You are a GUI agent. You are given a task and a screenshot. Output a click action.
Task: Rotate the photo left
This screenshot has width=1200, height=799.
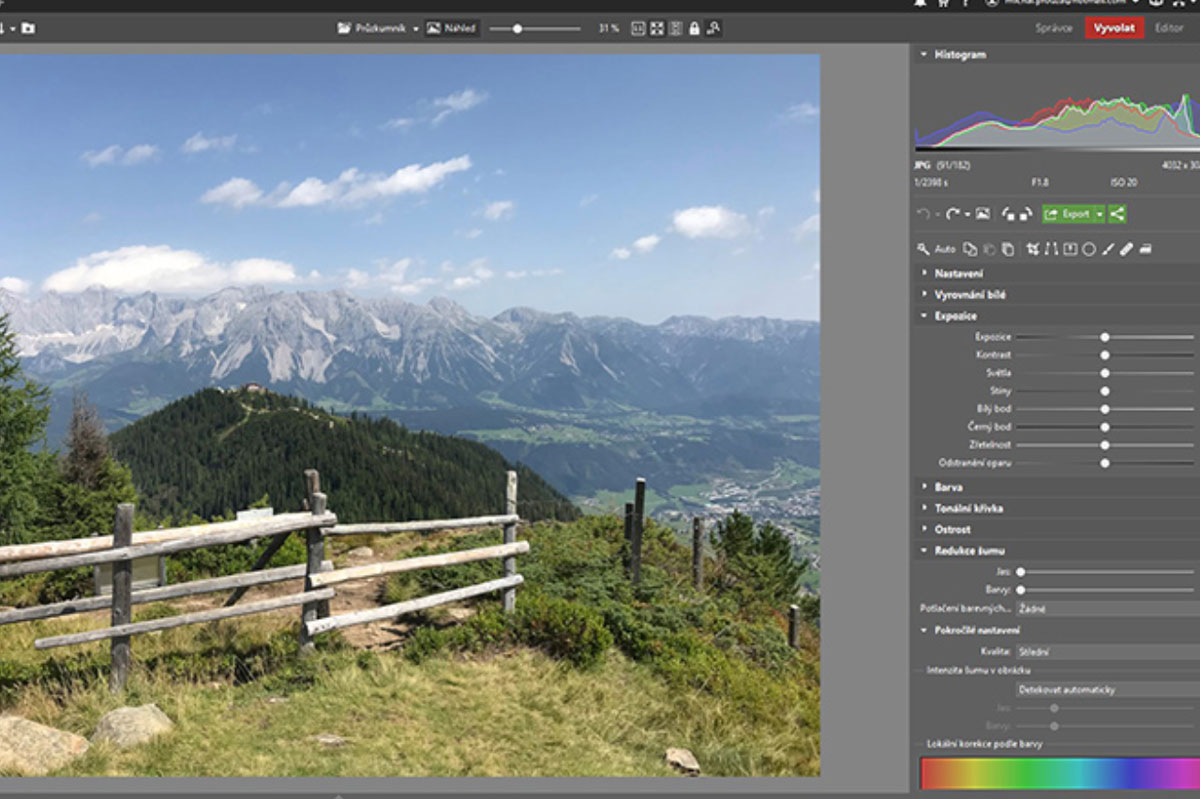tap(1007, 214)
